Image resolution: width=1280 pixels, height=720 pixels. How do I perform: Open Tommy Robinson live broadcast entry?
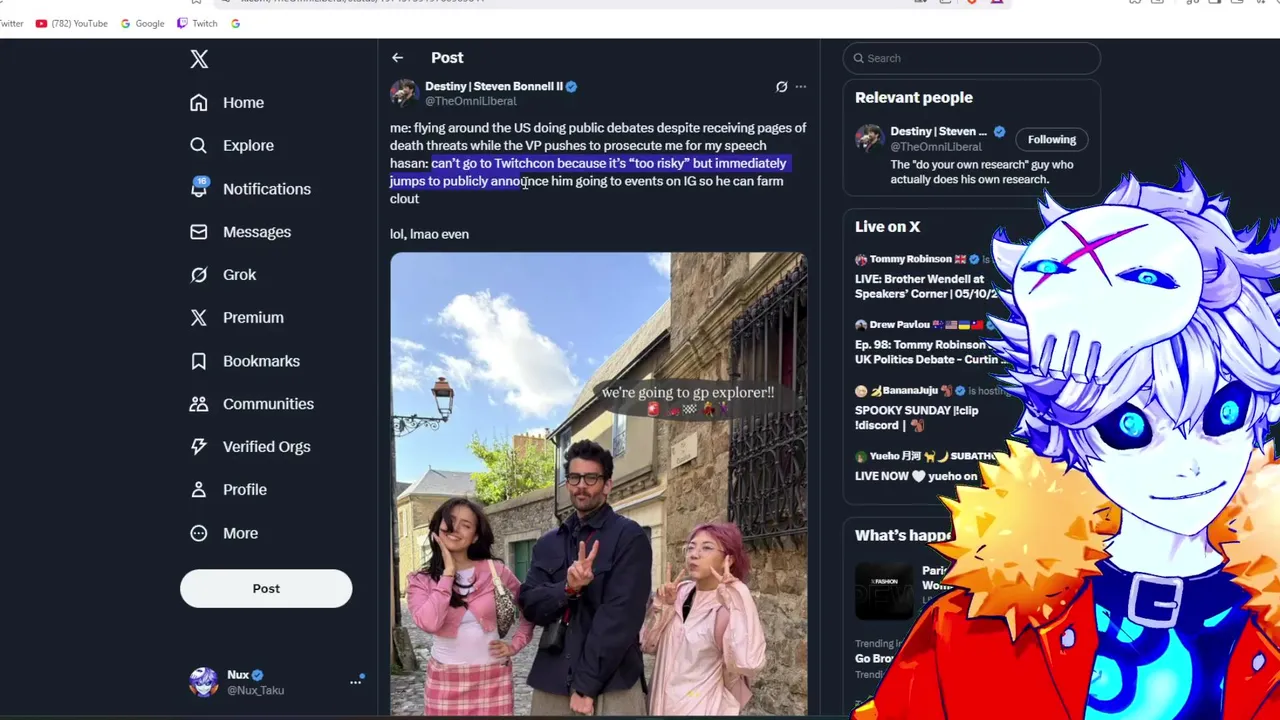926,277
